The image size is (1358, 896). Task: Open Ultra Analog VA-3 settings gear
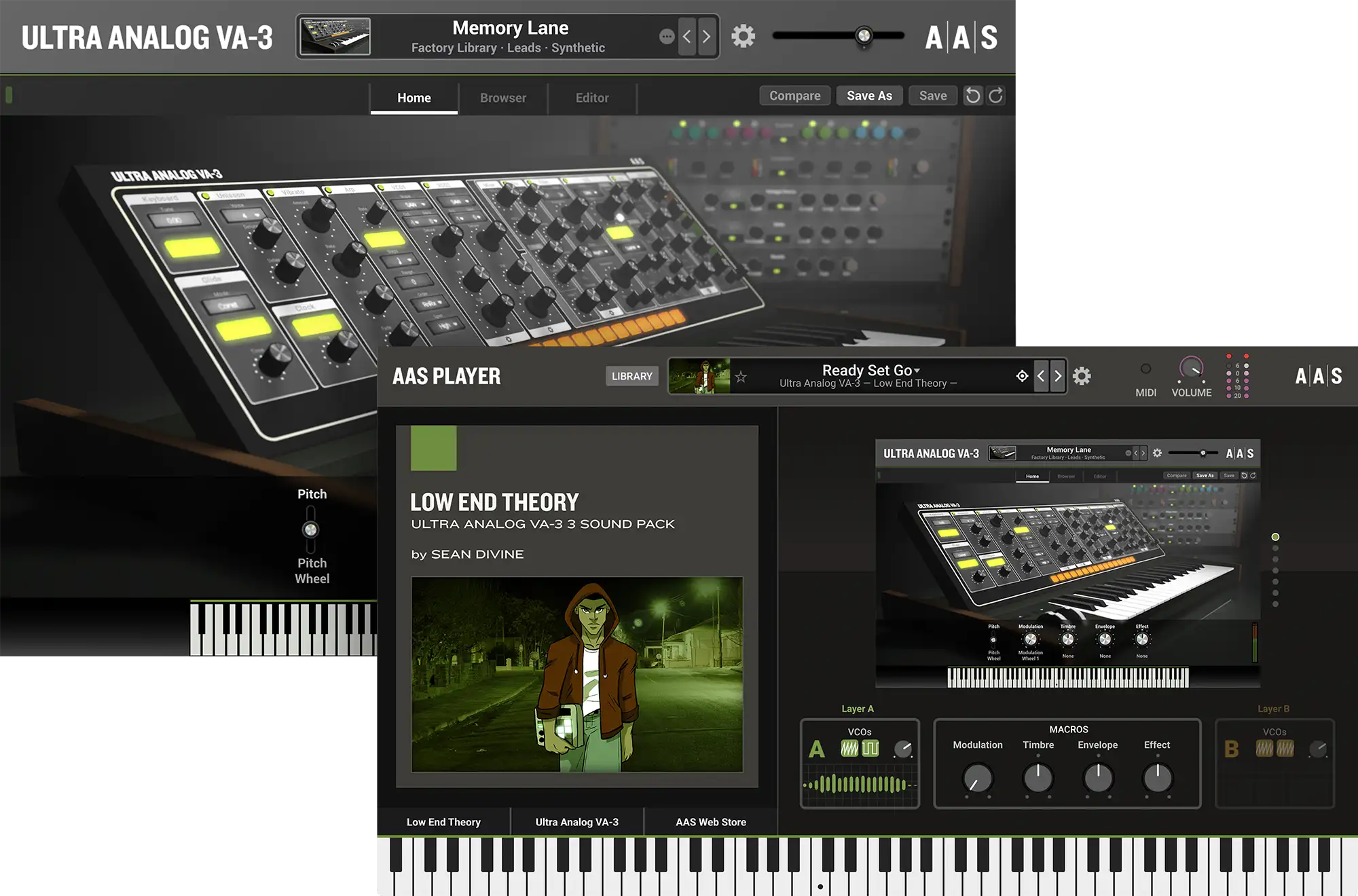[x=743, y=36]
